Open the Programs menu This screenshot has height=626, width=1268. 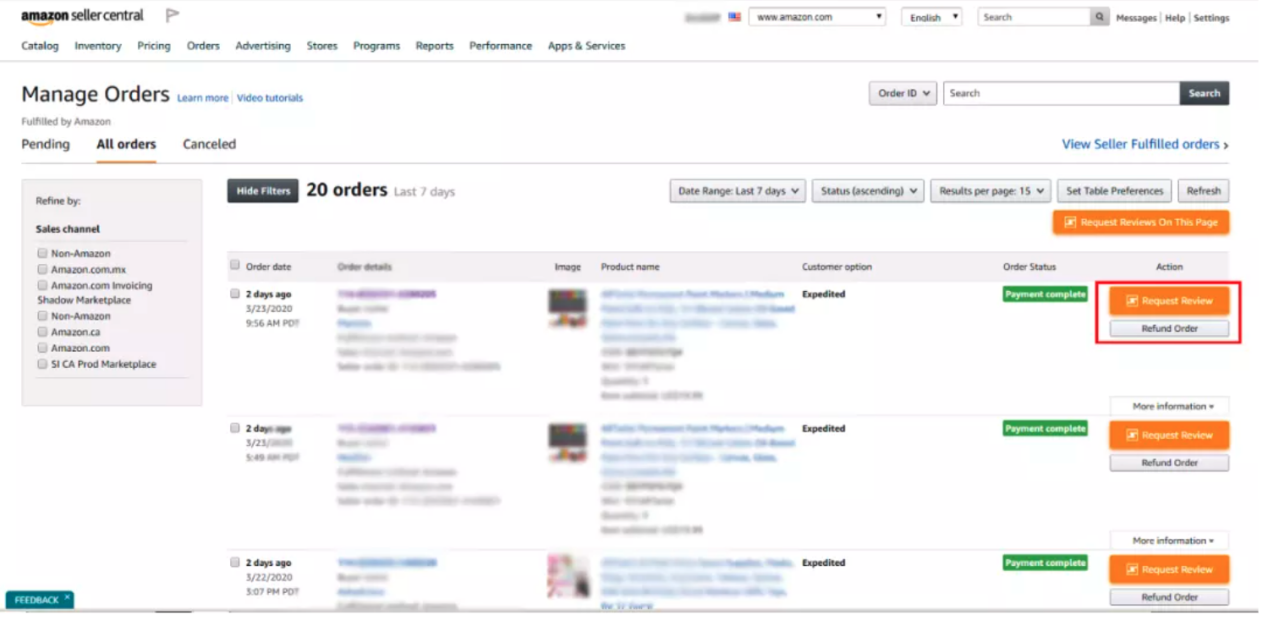pos(376,46)
